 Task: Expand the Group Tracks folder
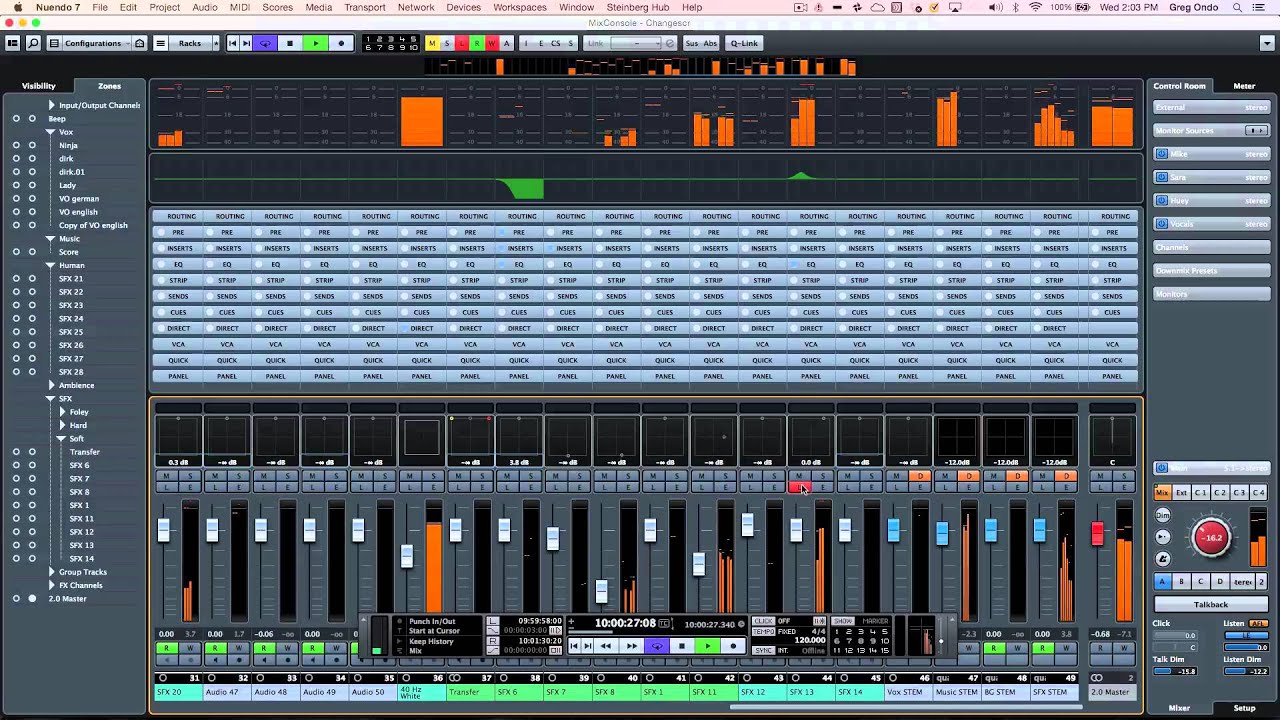(51, 572)
